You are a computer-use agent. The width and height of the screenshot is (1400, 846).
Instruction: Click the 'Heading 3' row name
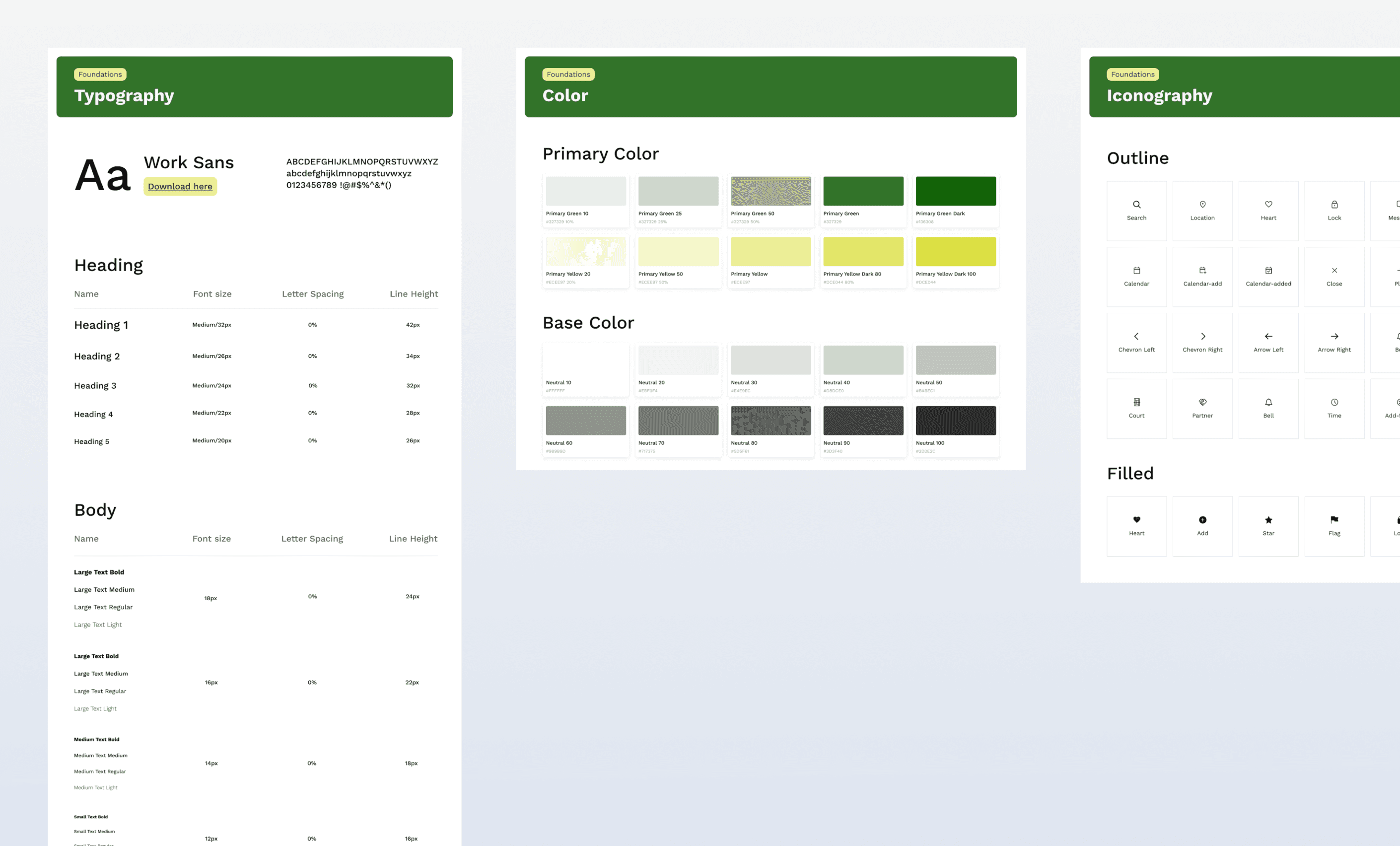coord(95,386)
